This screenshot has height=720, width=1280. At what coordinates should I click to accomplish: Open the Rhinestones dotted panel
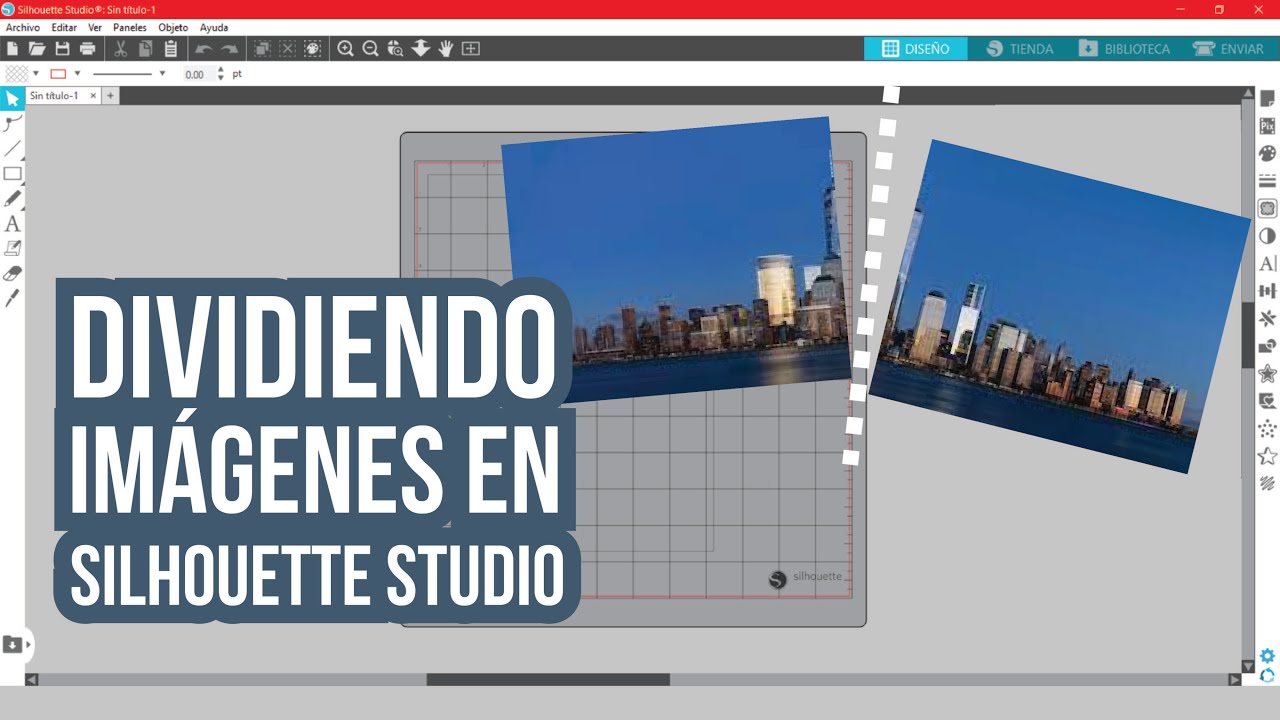point(1267,428)
